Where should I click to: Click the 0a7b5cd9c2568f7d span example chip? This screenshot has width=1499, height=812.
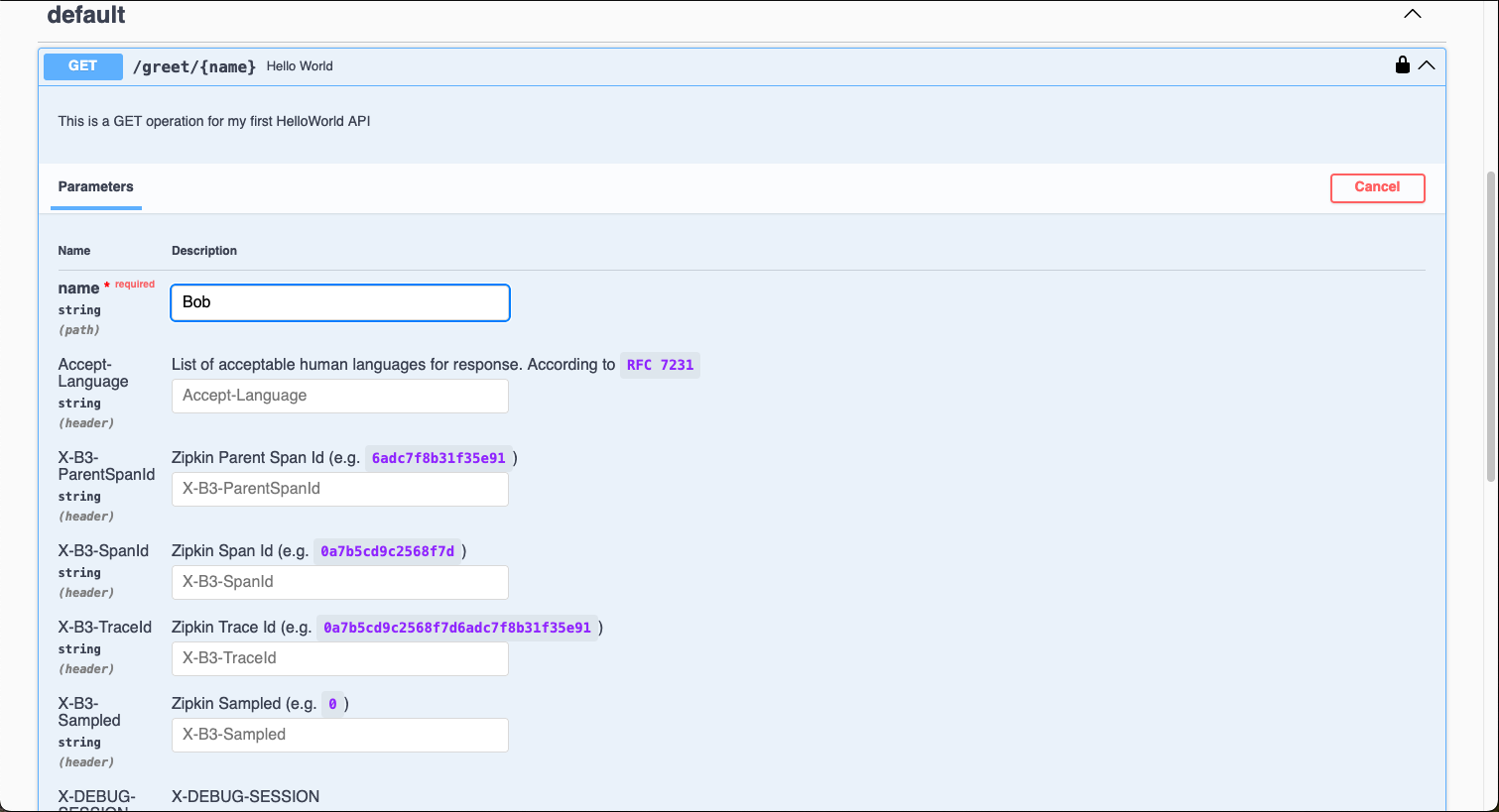(x=387, y=550)
